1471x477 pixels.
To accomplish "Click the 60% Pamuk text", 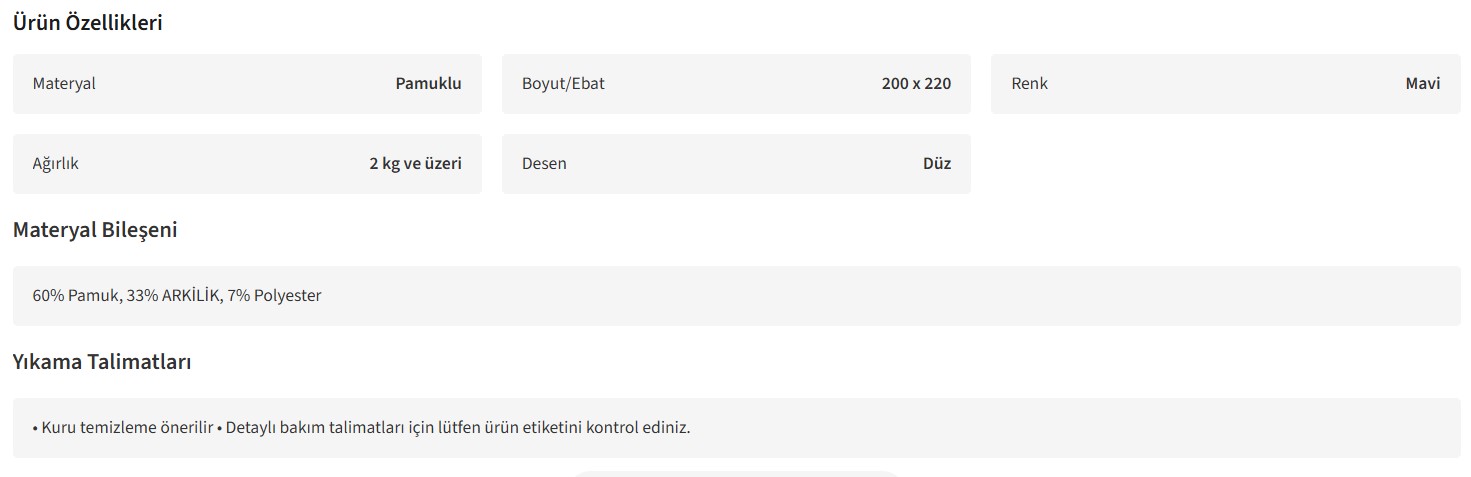I will (x=76, y=296).
